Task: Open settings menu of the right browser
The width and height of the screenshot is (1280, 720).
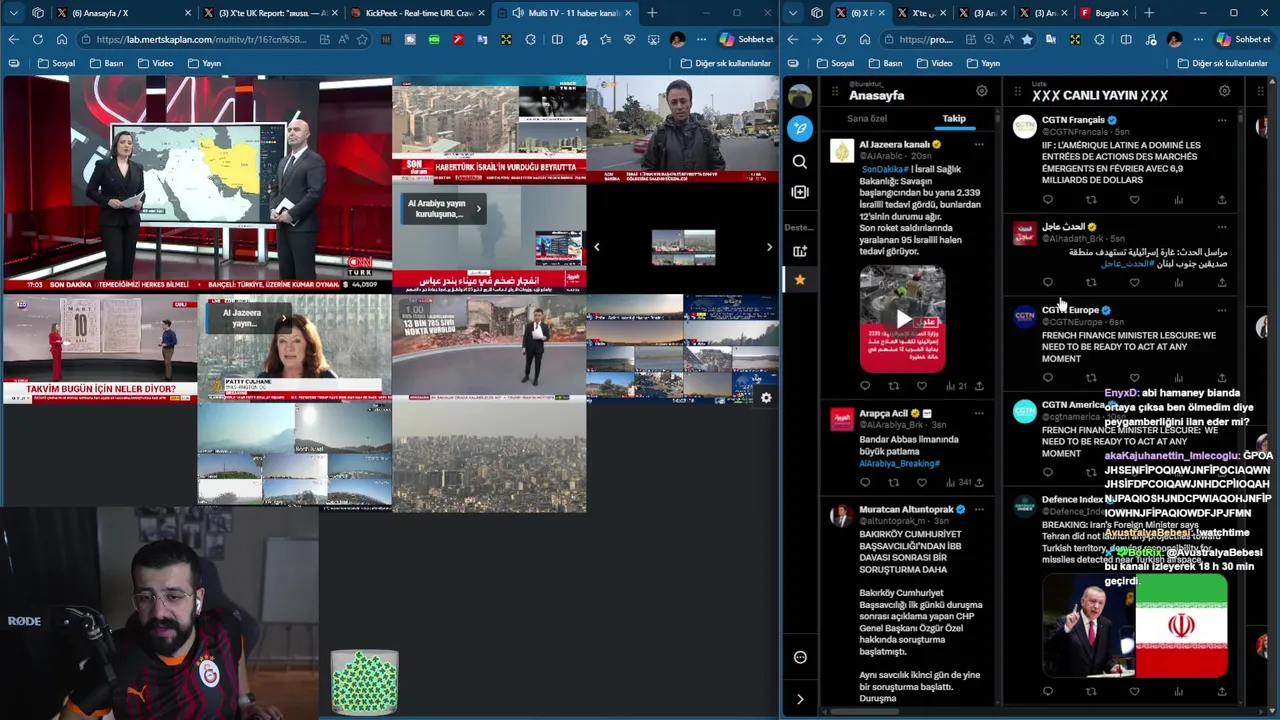Action: pos(1200,39)
